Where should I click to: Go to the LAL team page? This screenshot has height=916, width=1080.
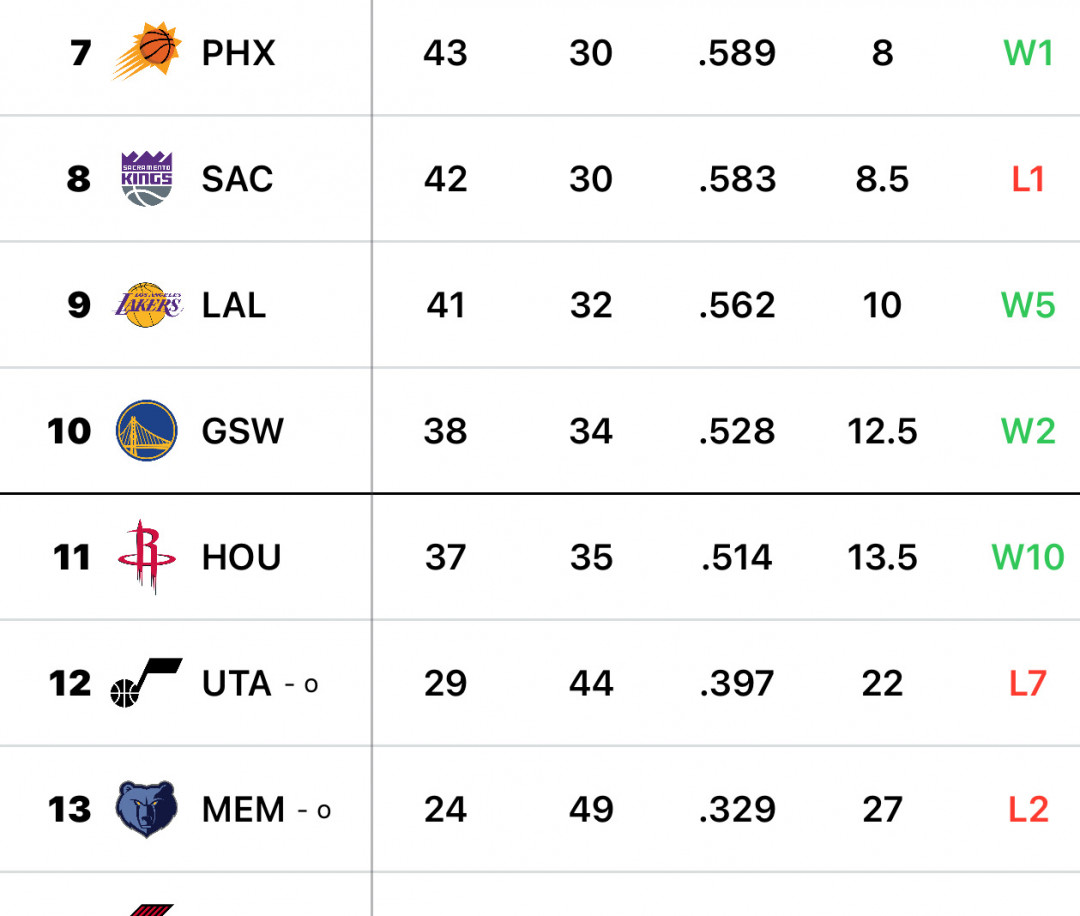[x=233, y=305]
